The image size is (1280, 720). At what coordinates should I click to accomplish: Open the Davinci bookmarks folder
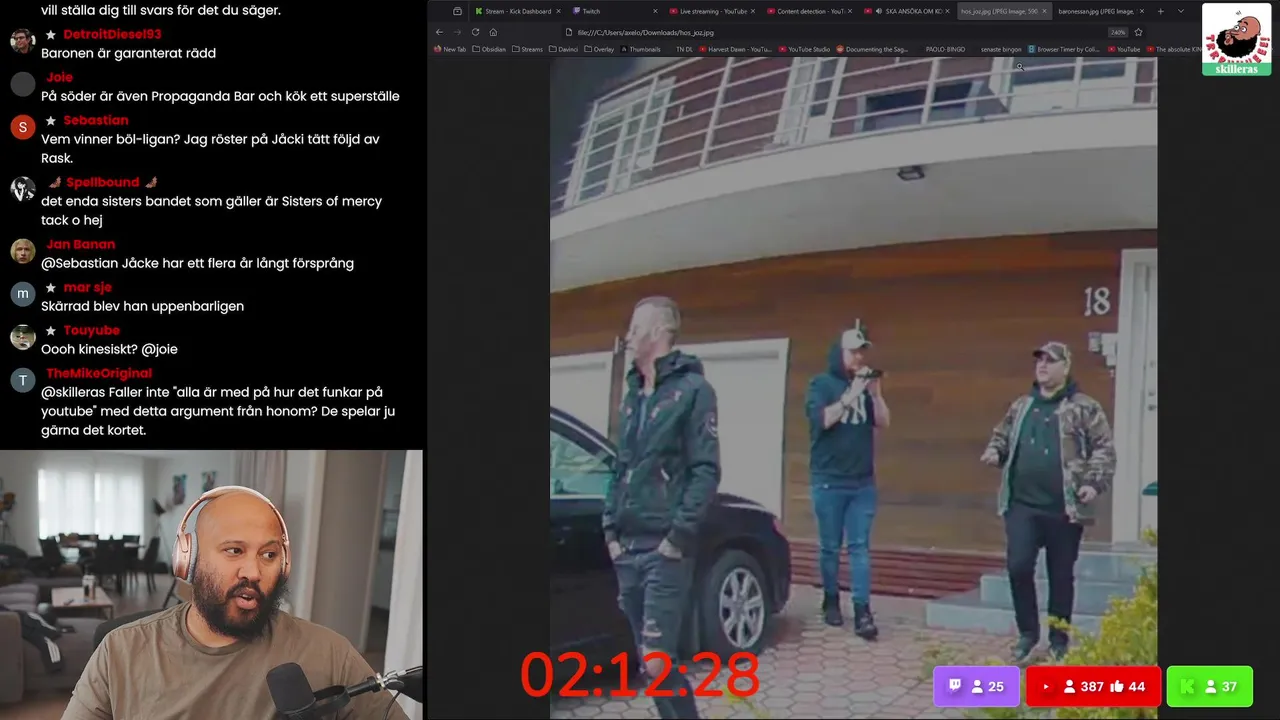click(x=564, y=49)
